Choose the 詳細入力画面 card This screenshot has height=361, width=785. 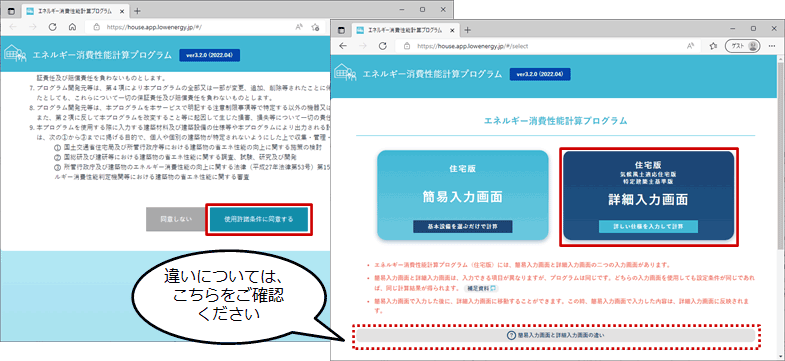(648, 195)
